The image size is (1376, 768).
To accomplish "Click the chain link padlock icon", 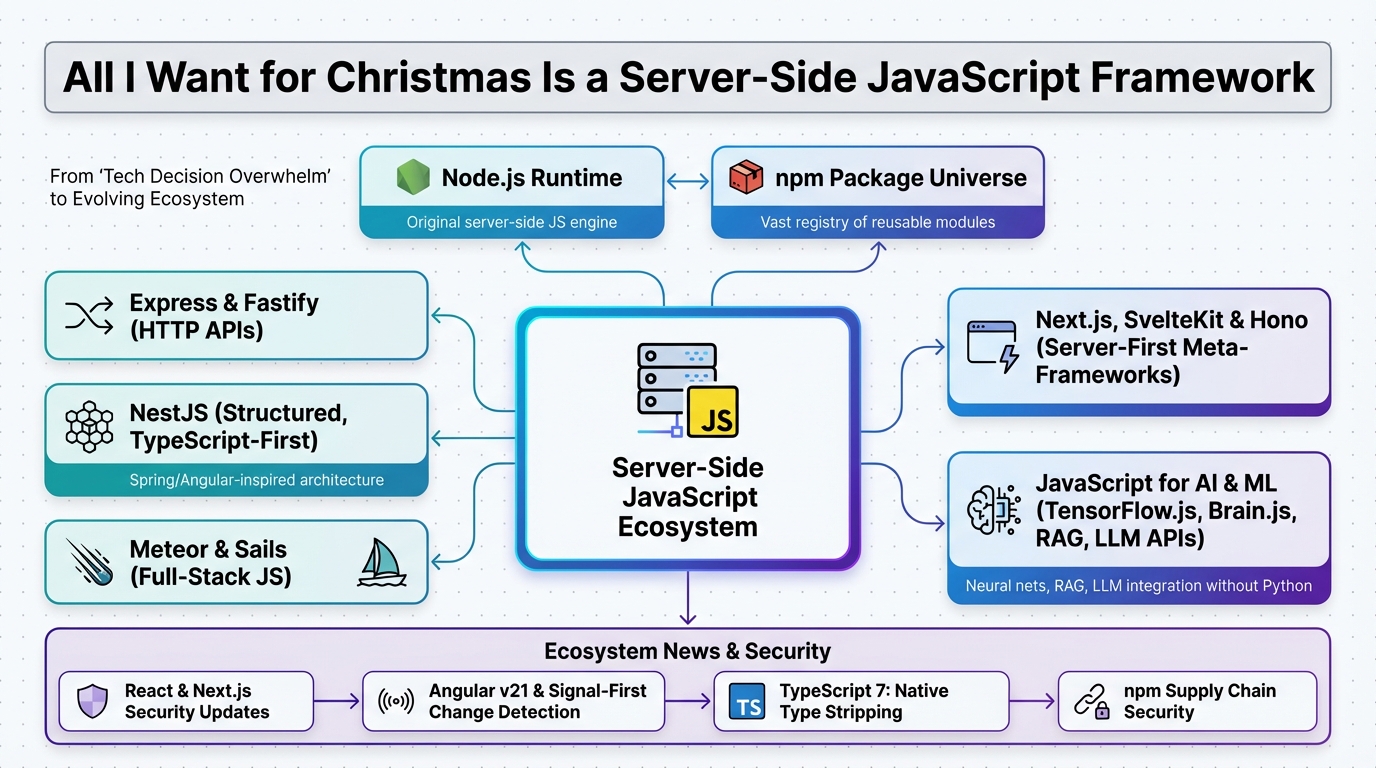I will (x=1091, y=702).
